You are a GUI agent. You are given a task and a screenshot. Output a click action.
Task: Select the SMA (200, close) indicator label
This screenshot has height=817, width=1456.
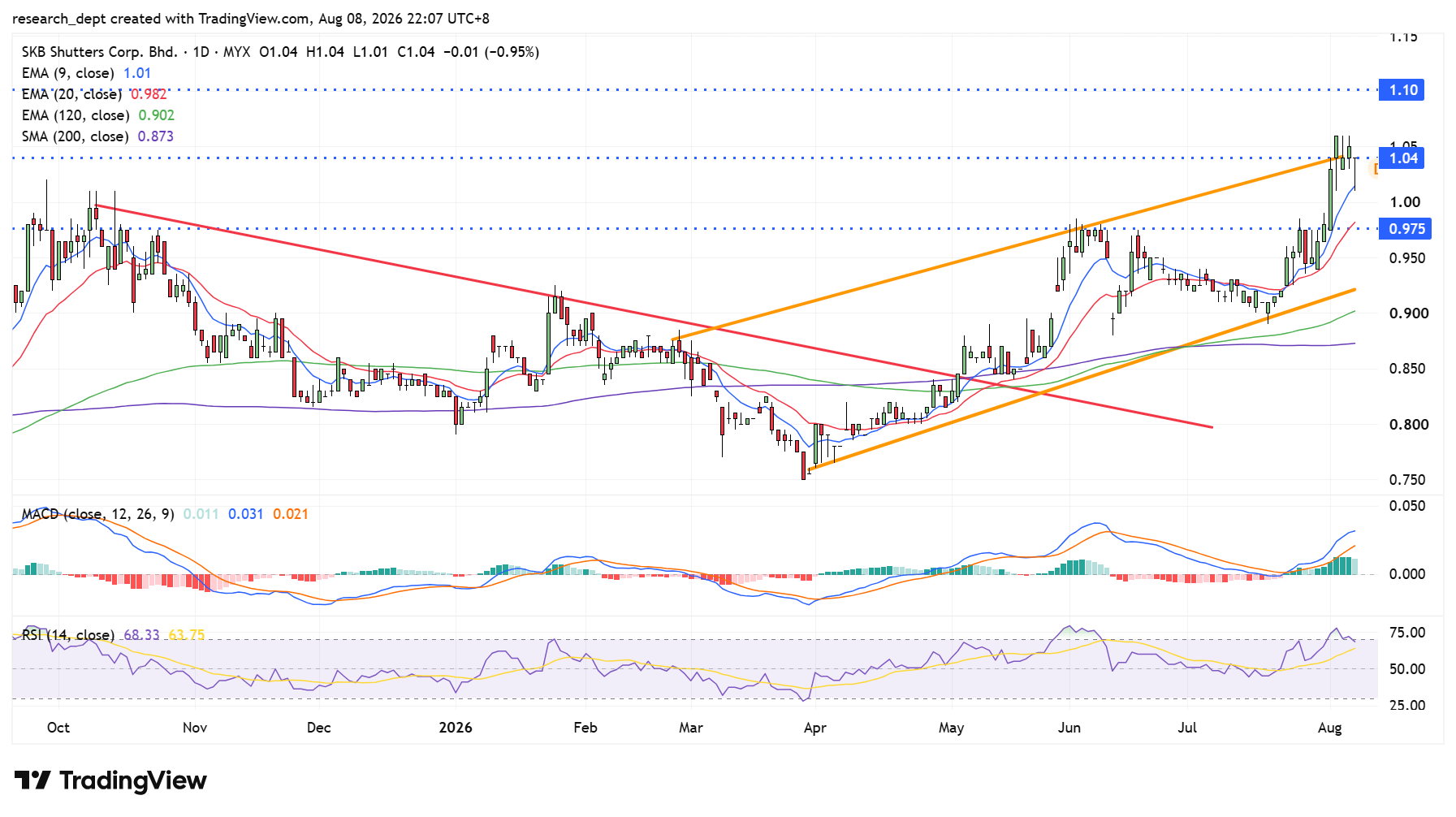[76, 136]
